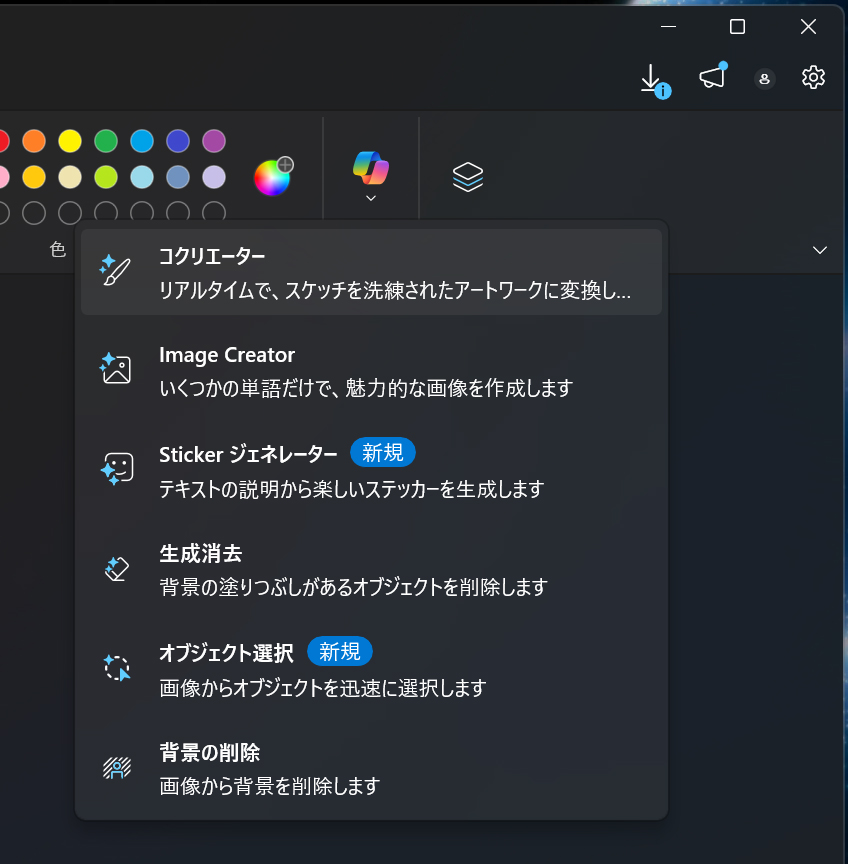
Task: Click the コクリエーター sparkle brush icon
Action: [x=116, y=268]
